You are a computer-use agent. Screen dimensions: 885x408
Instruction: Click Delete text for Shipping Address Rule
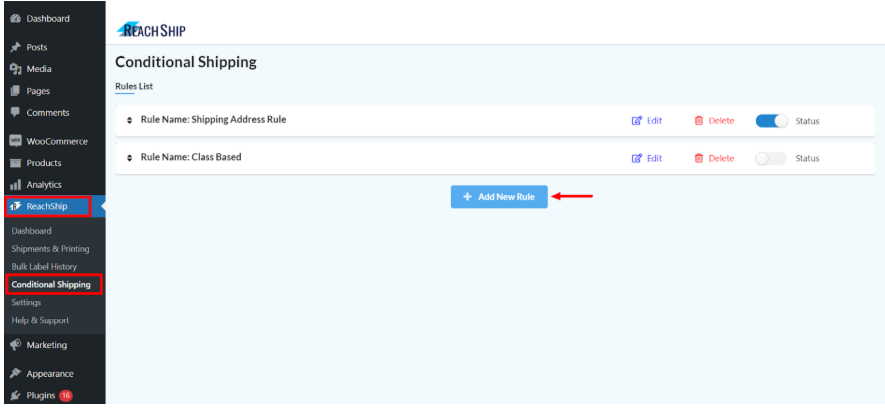pos(721,121)
